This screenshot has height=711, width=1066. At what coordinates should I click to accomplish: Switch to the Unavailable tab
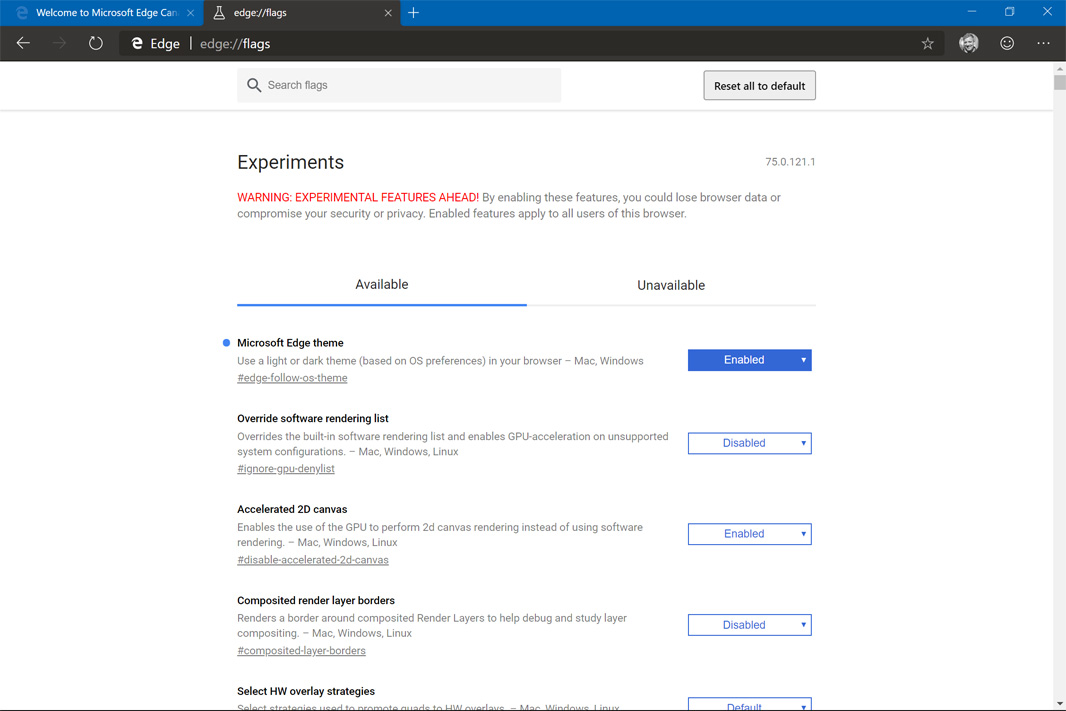(x=670, y=285)
